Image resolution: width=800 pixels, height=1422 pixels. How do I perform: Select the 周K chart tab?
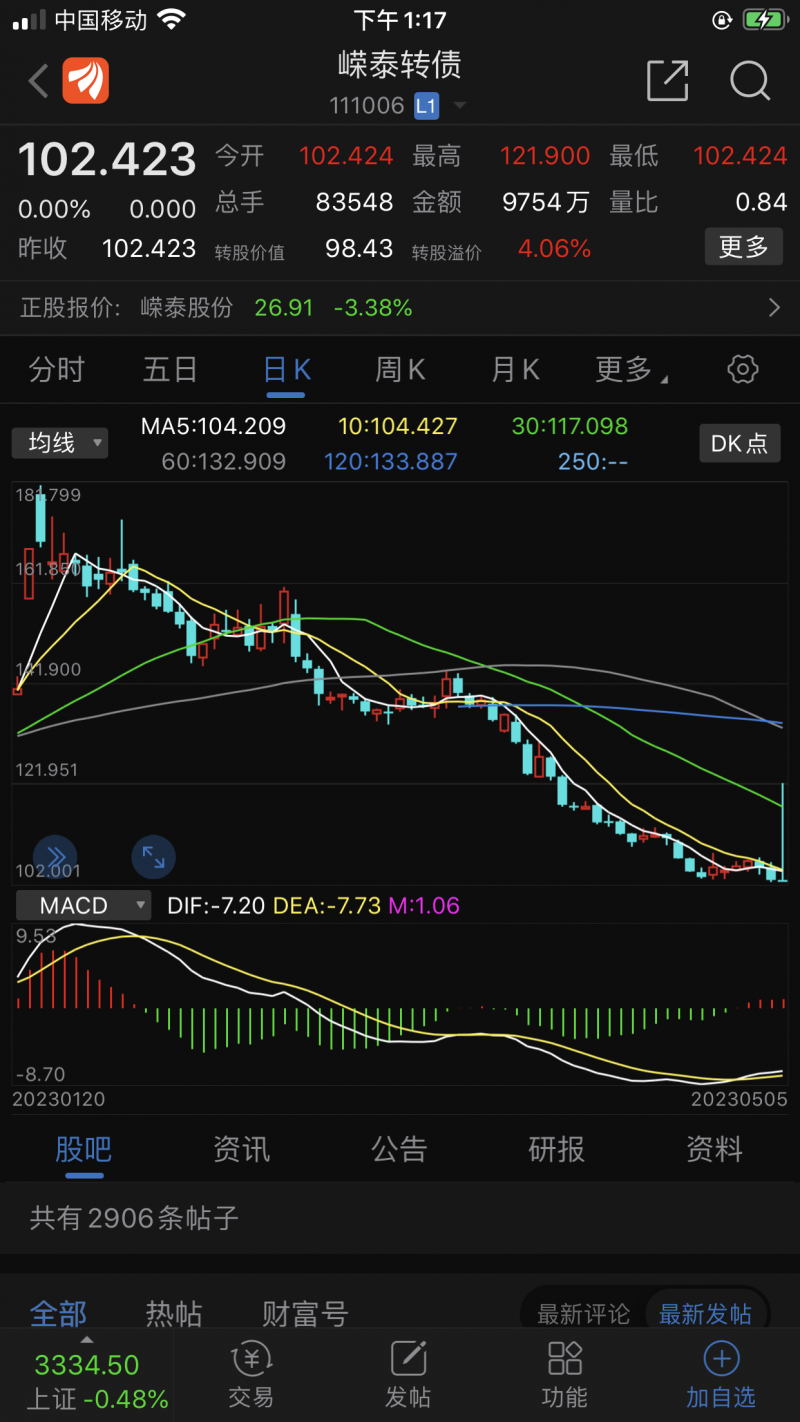[400, 370]
